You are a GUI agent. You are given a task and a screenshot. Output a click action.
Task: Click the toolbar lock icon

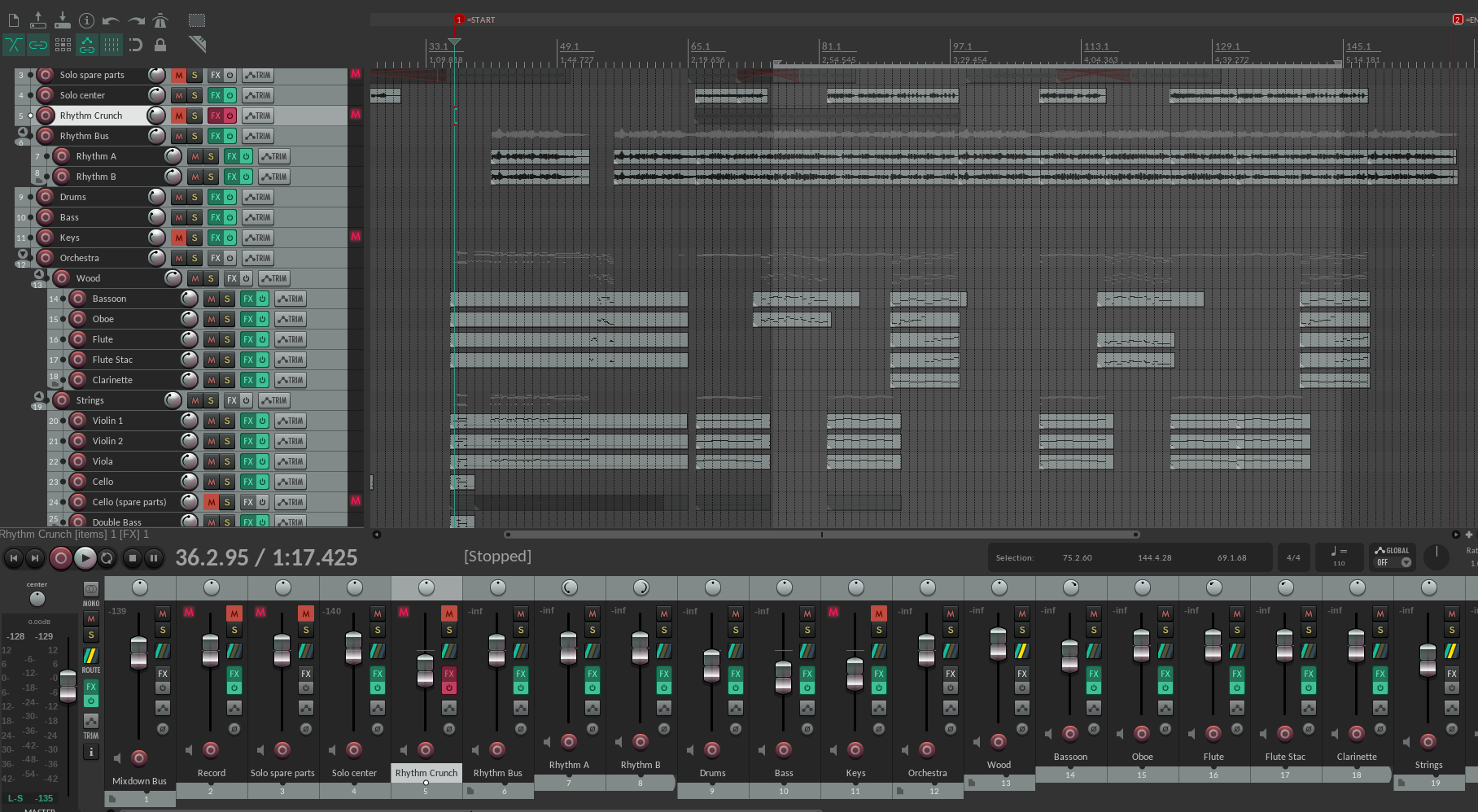160,45
